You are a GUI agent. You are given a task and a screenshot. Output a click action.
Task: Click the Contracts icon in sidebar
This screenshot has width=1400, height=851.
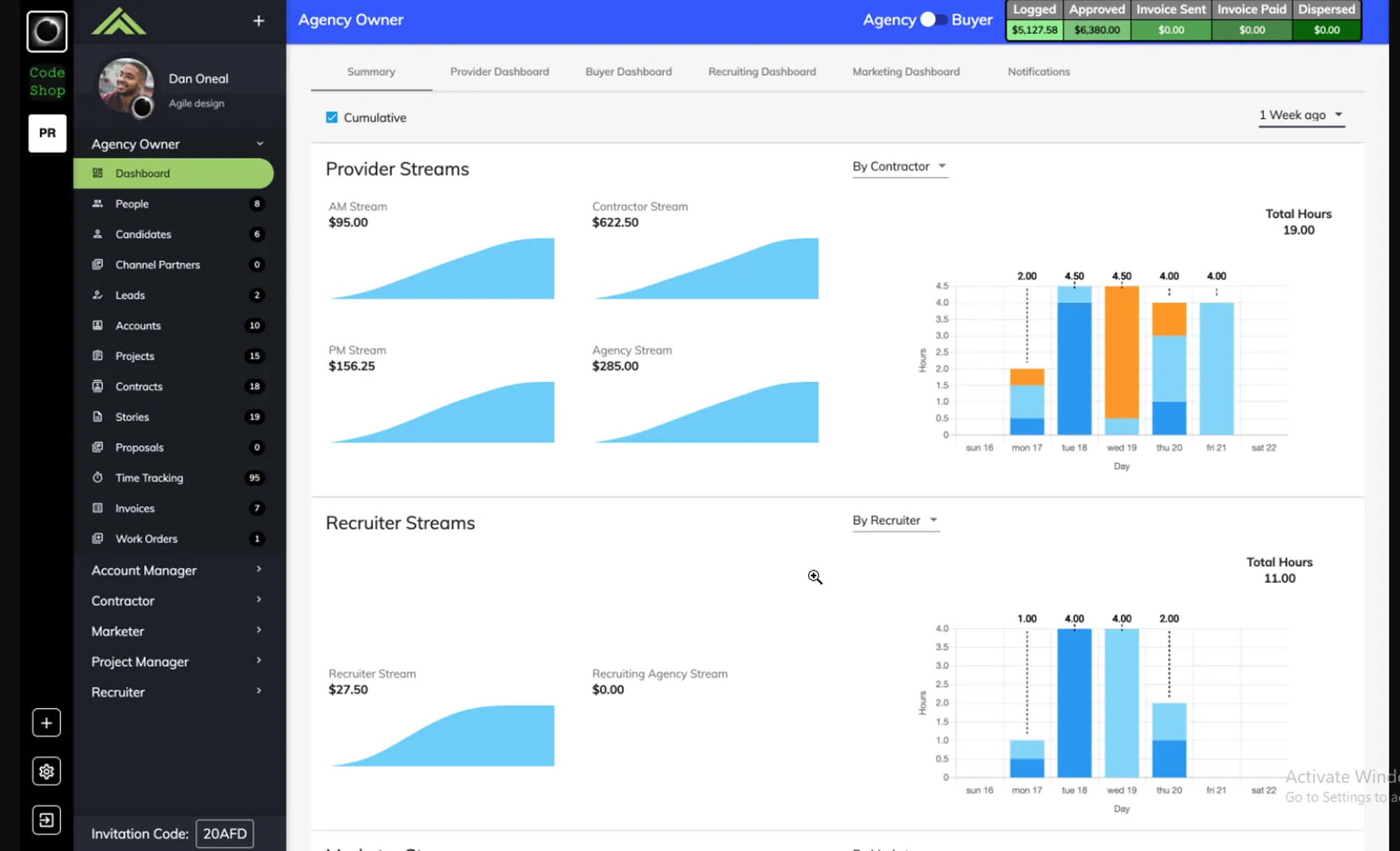click(x=97, y=386)
